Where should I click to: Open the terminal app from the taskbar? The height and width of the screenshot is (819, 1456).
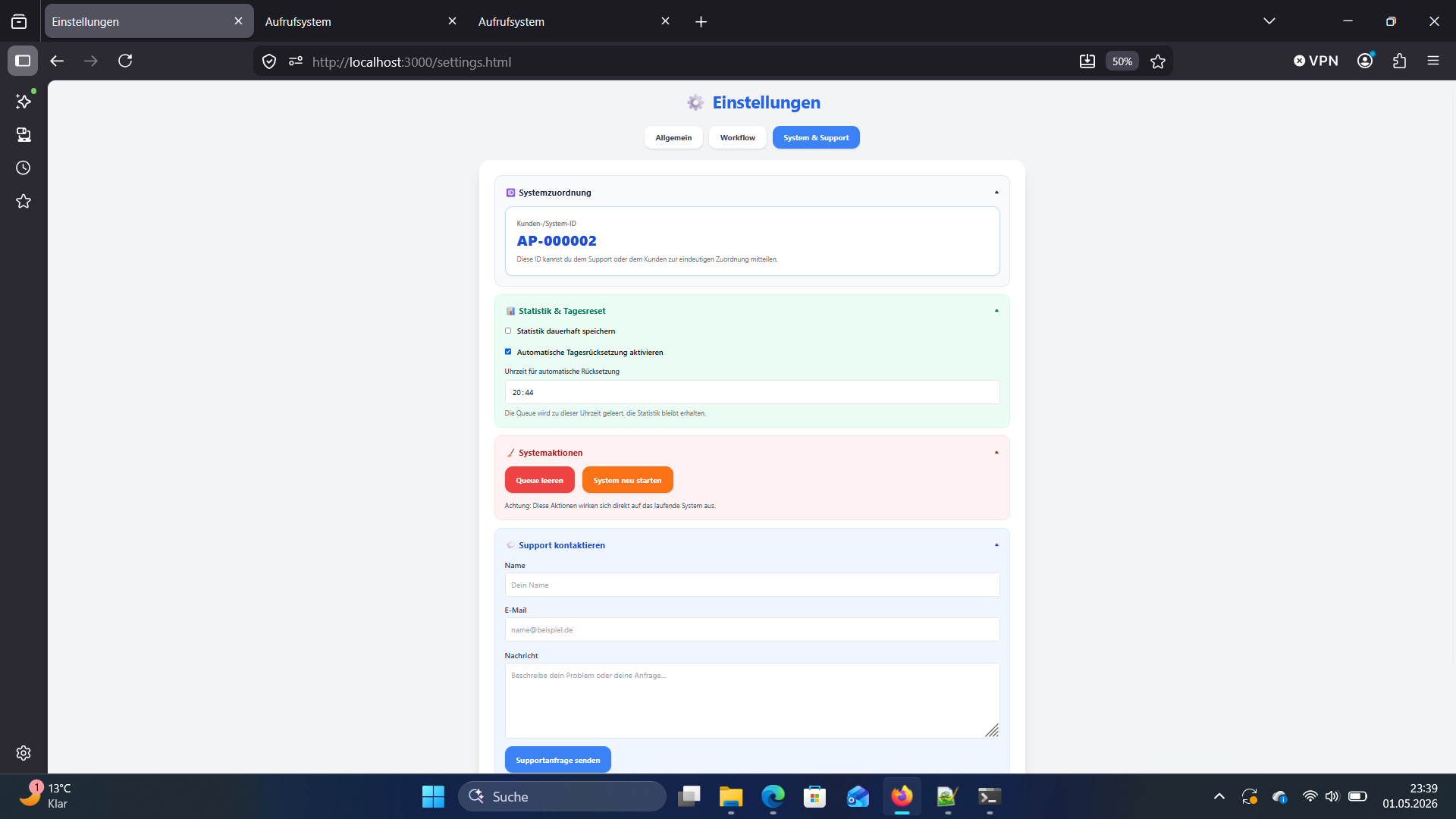point(990,796)
